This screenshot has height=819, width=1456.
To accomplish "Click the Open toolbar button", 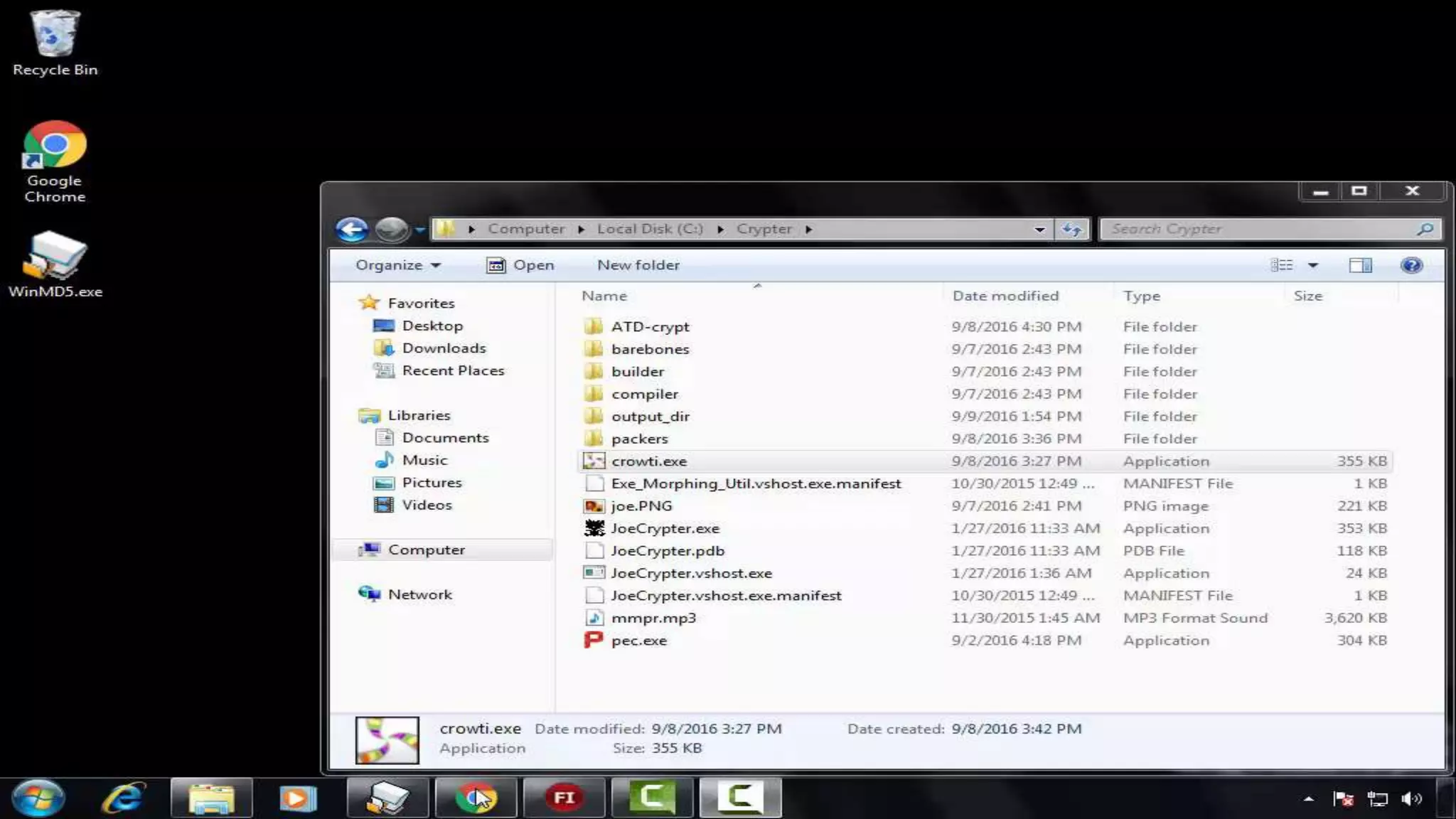I will coord(520,265).
